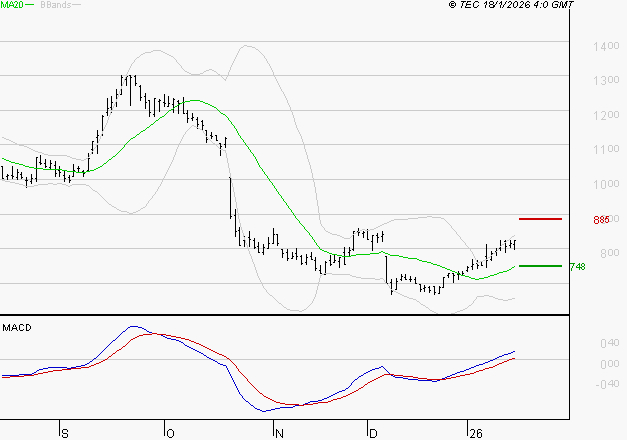Click the MACD -040 axis label
This screenshot has width=627, height=440.
607,384
